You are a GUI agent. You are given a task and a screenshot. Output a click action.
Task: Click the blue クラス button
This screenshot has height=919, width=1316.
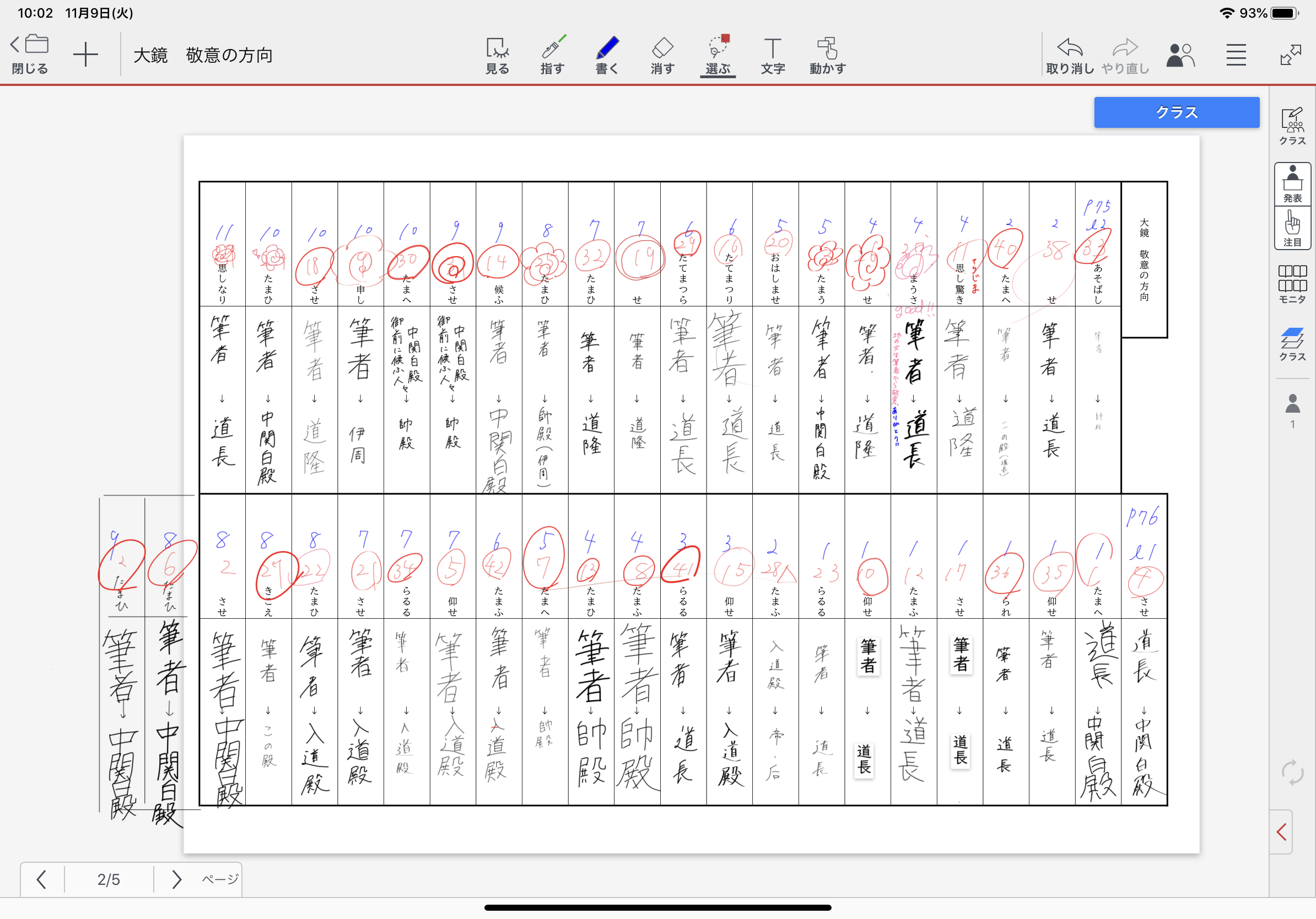click(1176, 112)
